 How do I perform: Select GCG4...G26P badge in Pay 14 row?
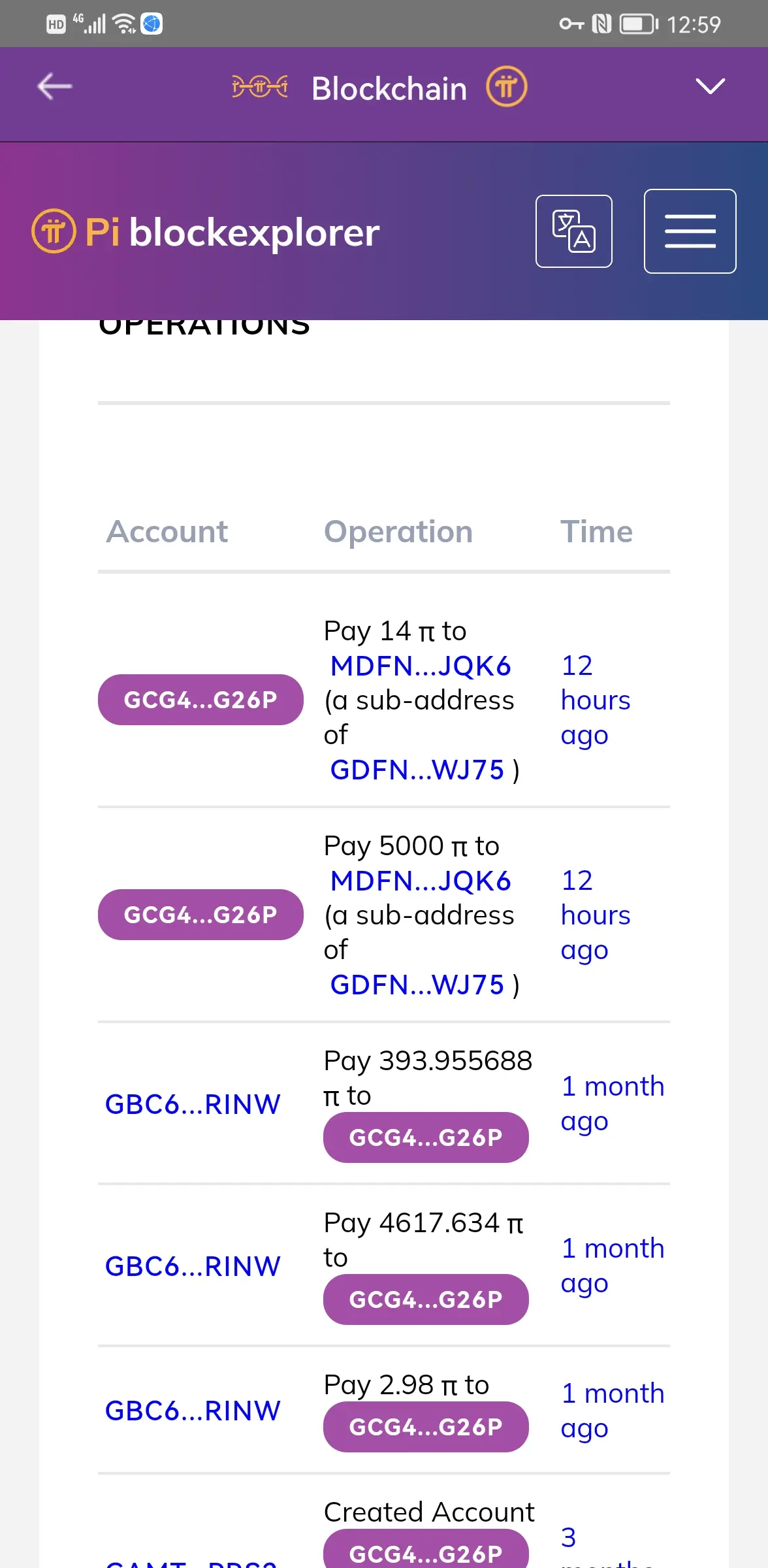(x=200, y=700)
